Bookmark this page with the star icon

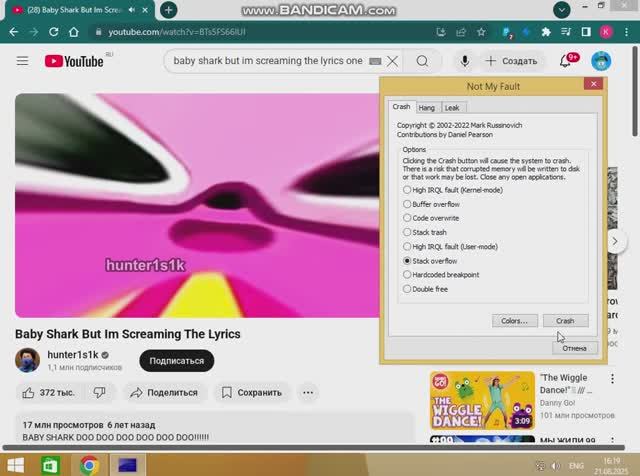coord(481,32)
